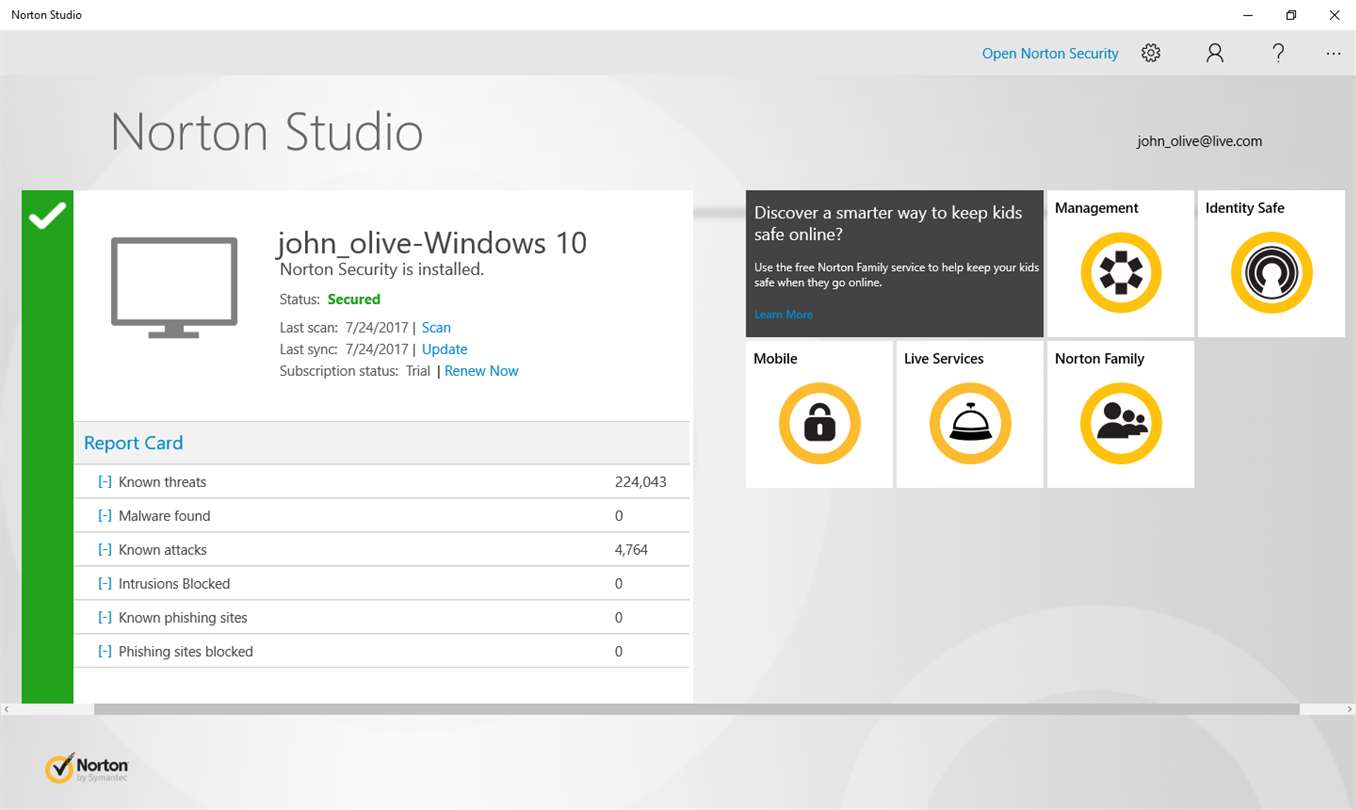Click the Secured status text
Screen dimensions: 1356x810
(354, 299)
